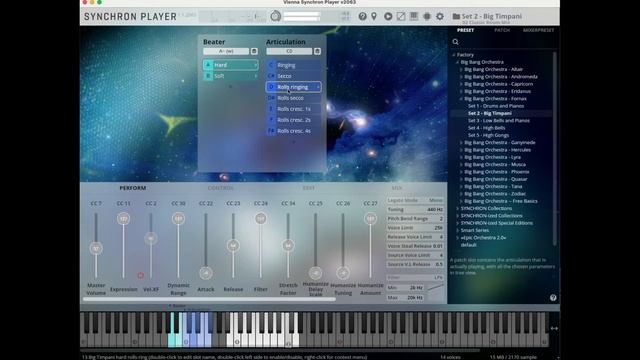640x360 pixels.
Task: Click the folder icon beside Set 2 - Big Timpani
Action: click(x=456, y=16)
